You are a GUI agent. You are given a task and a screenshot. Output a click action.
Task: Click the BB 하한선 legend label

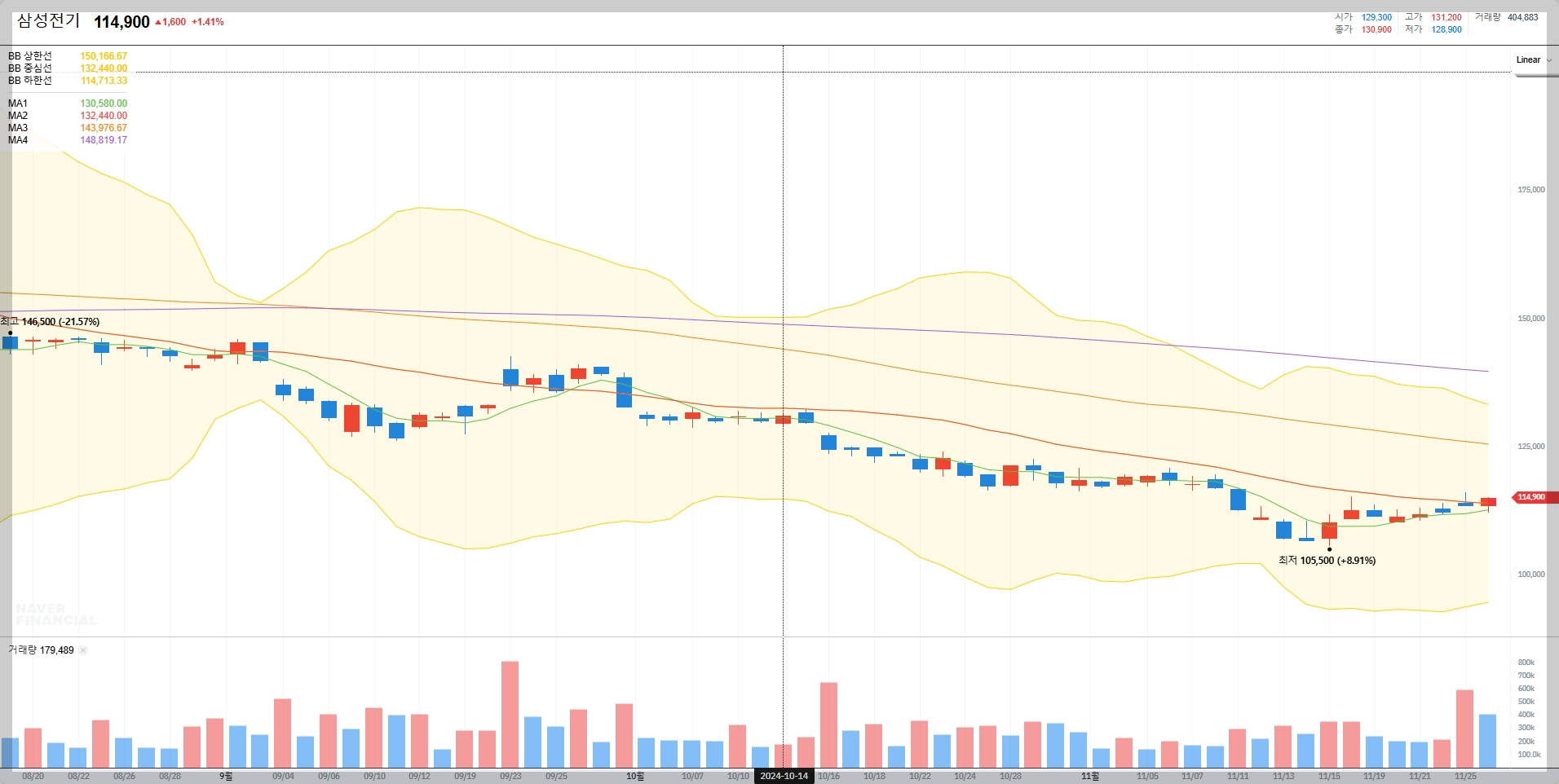coord(30,81)
